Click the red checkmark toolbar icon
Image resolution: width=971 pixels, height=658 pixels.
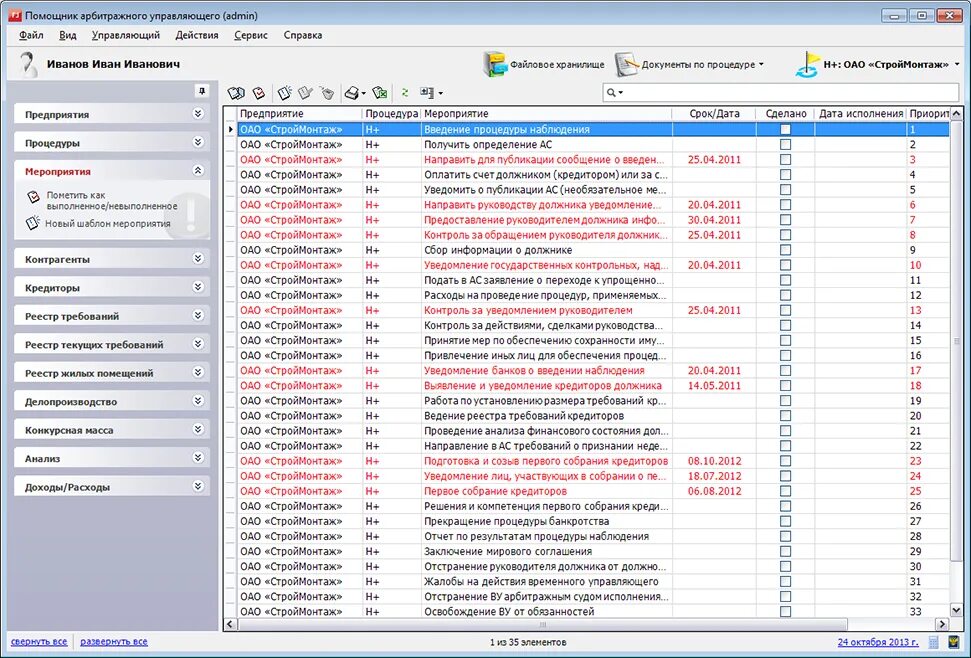click(259, 93)
